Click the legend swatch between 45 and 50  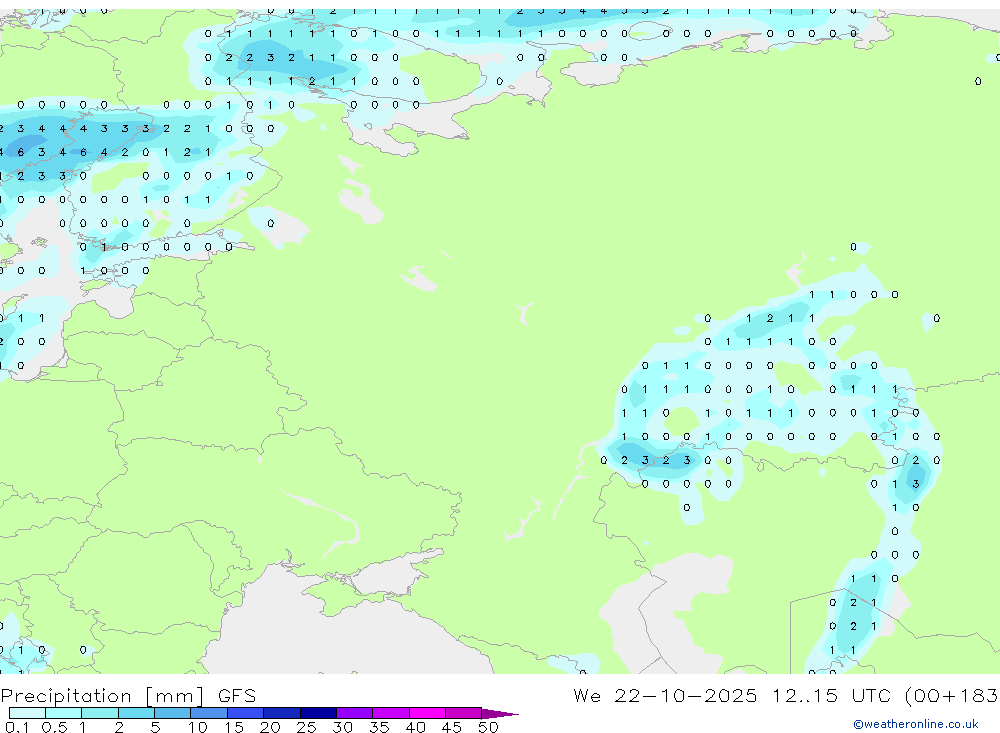pyautogui.click(x=464, y=713)
